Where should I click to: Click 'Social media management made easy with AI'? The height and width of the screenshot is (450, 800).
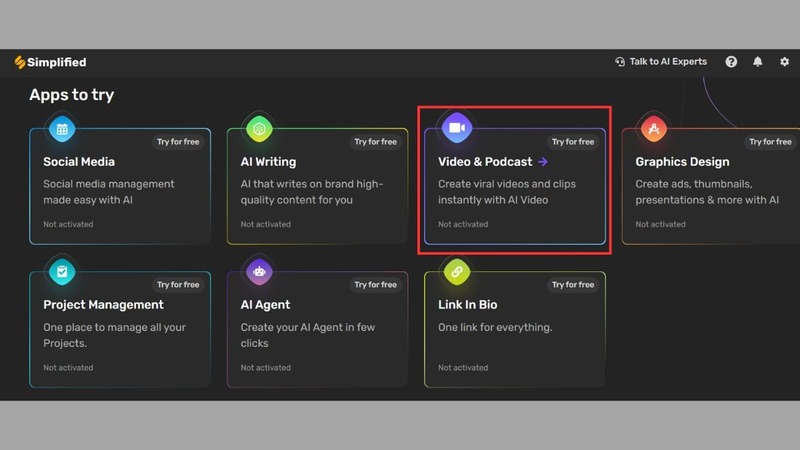[x=109, y=192]
